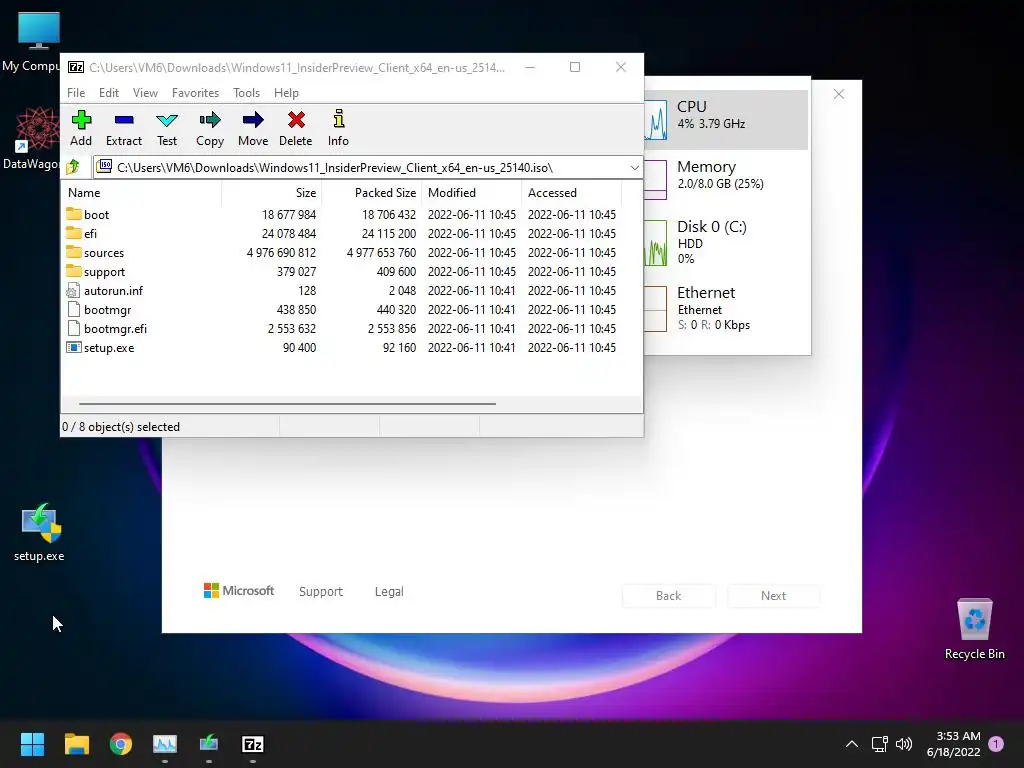Select the sources folder icon

coord(74,252)
